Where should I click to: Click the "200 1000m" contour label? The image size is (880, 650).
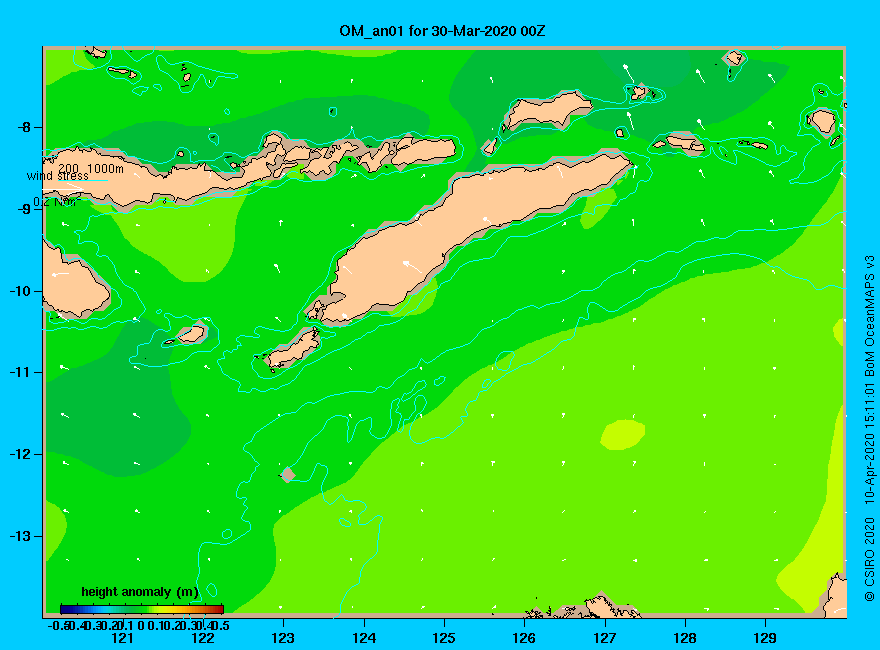[91, 168]
